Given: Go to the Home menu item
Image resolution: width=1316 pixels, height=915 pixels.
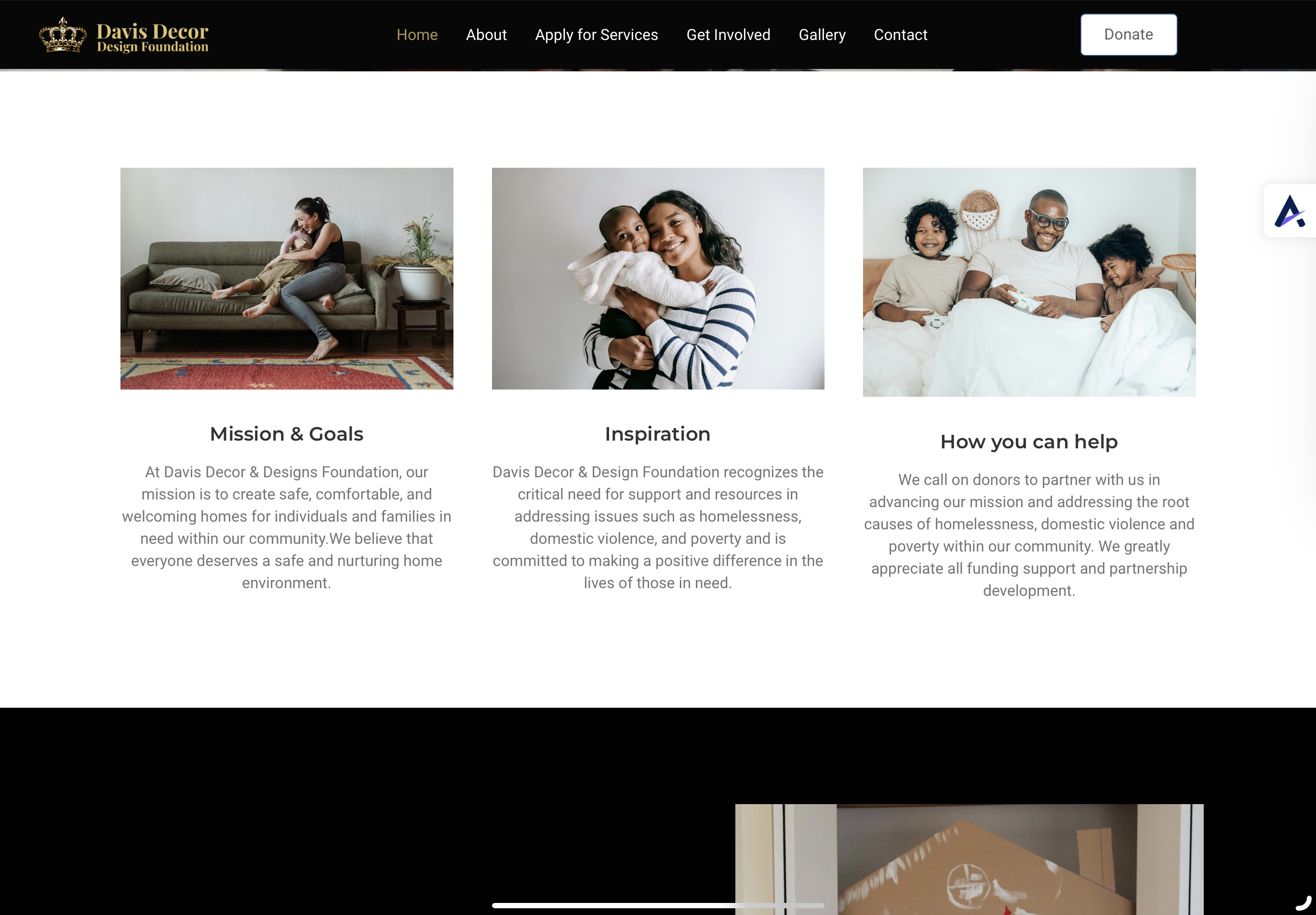Looking at the screenshot, I should click(x=417, y=35).
